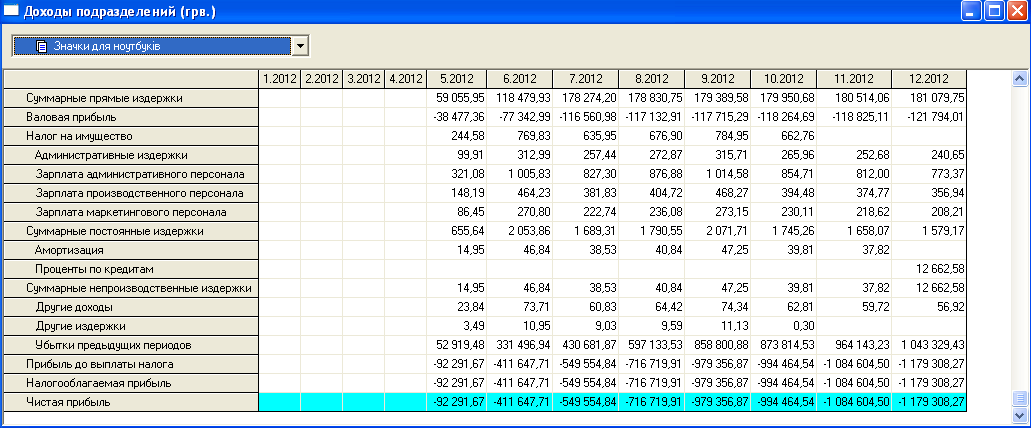Click the vertical scrollbar thumb

1020,398
